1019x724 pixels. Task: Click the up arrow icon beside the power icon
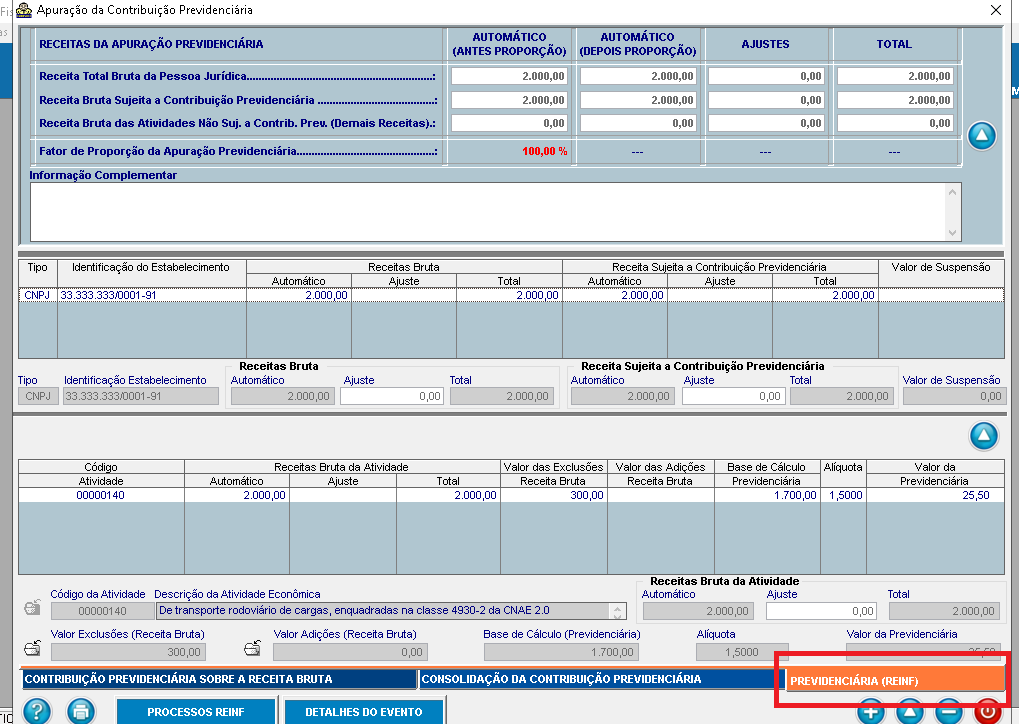point(910,712)
